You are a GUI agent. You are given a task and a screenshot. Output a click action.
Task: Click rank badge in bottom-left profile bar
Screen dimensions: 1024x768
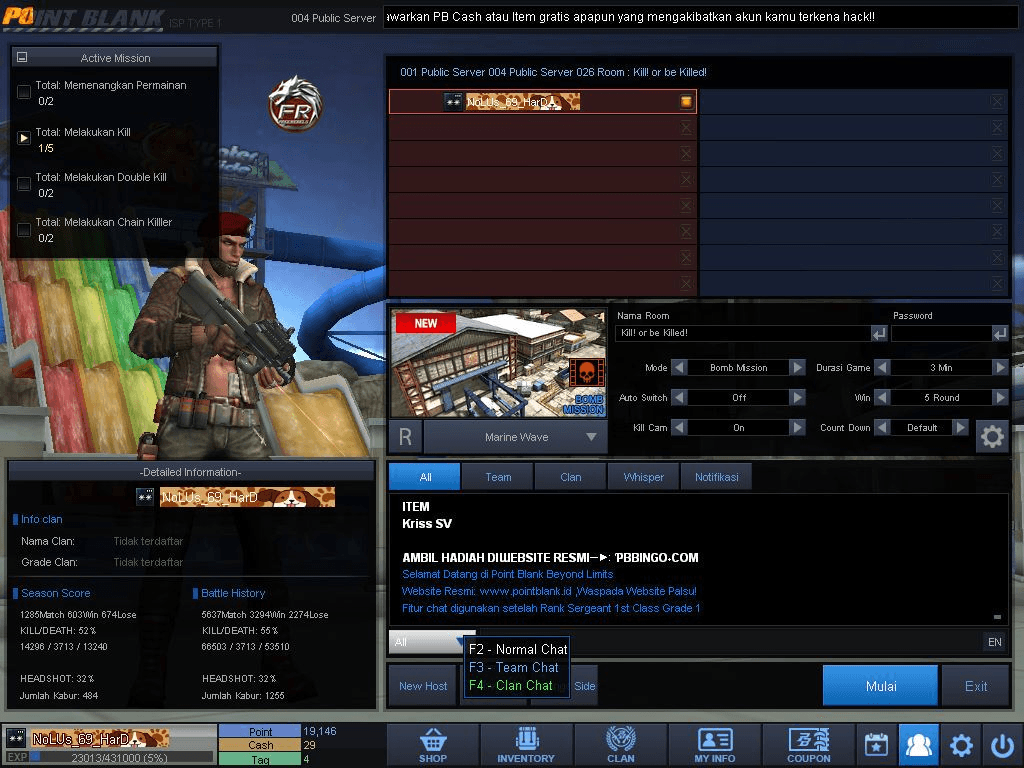tap(16, 739)
